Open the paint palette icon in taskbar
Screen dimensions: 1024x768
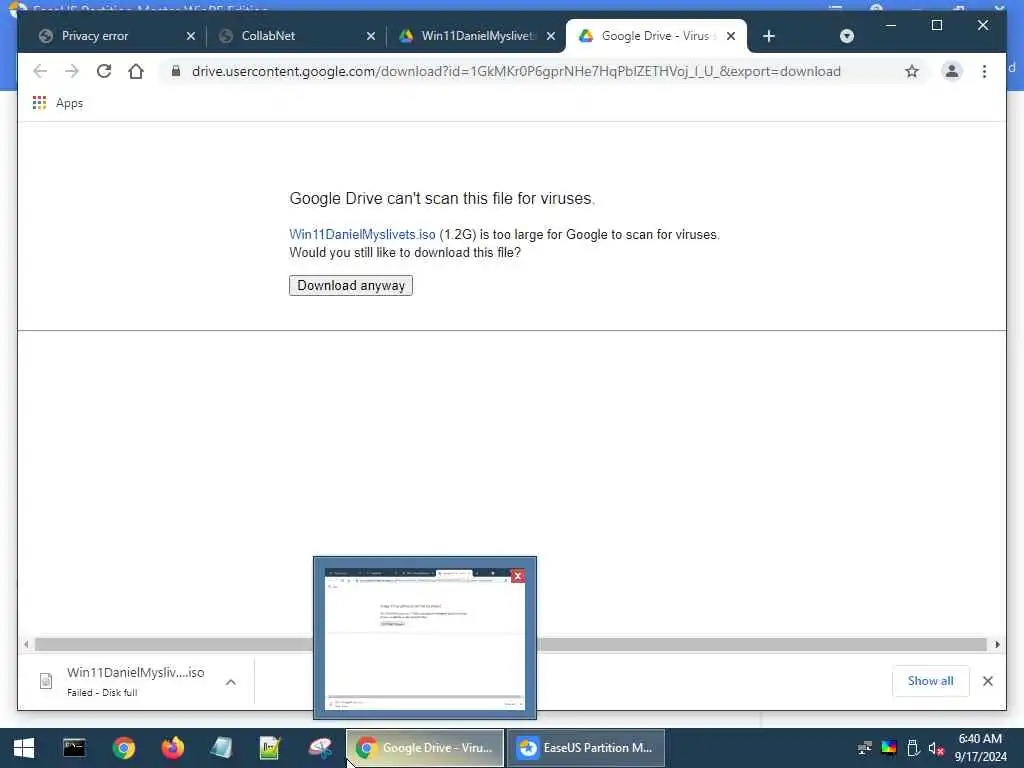pyautogui.click(x=320, y=748)
